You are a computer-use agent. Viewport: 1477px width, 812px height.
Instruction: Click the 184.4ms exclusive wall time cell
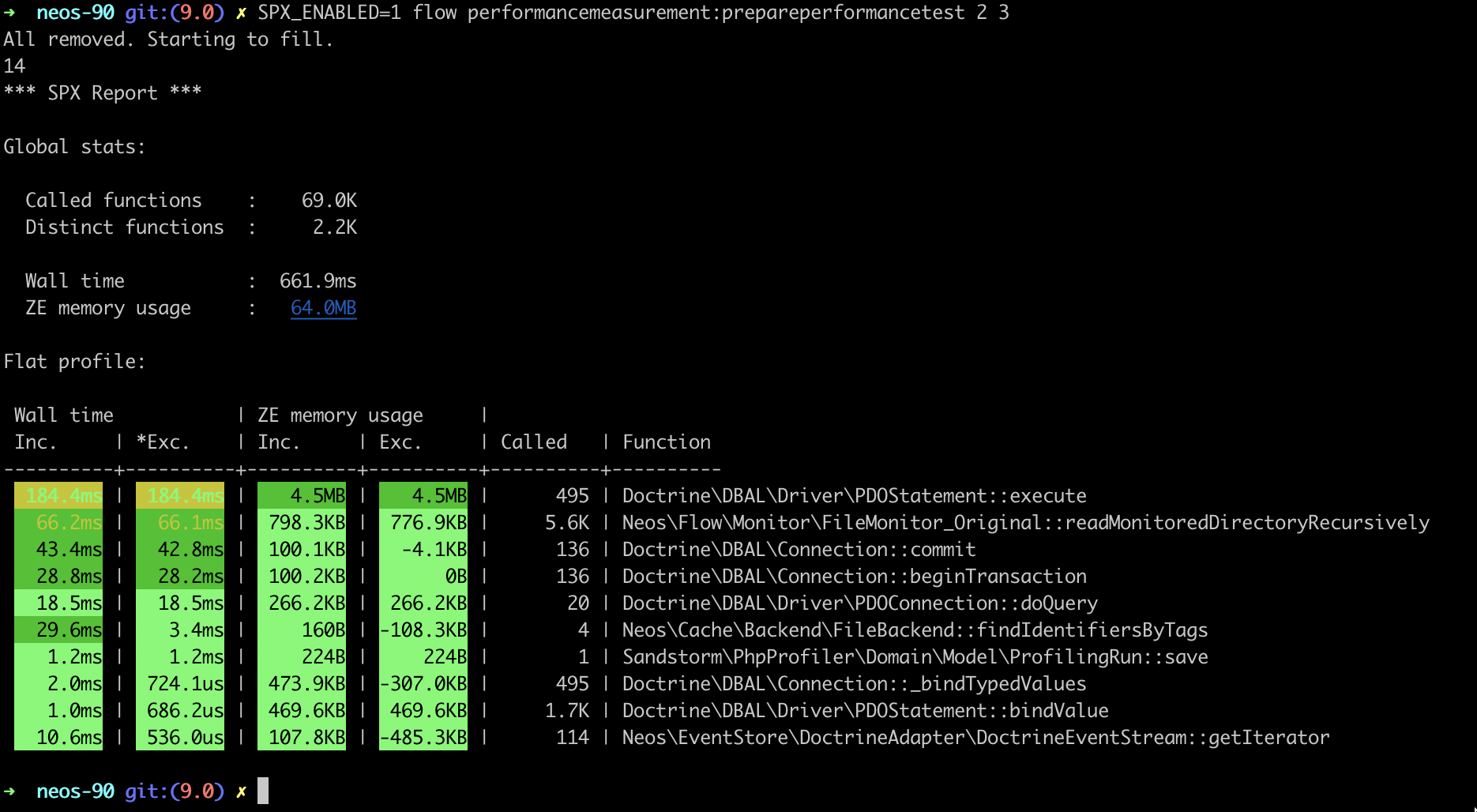tap(180, 495)
